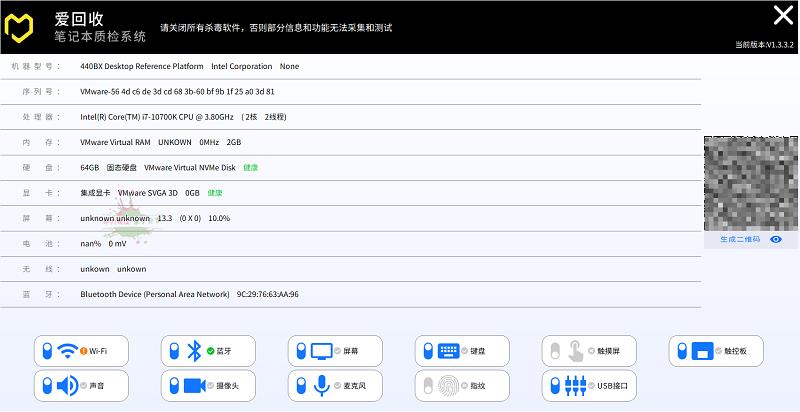Screen dimensions: 800x412
Task: Toggle the touchpad (触控板) switch
Action: pyautogui.click(x=680, y=351)
